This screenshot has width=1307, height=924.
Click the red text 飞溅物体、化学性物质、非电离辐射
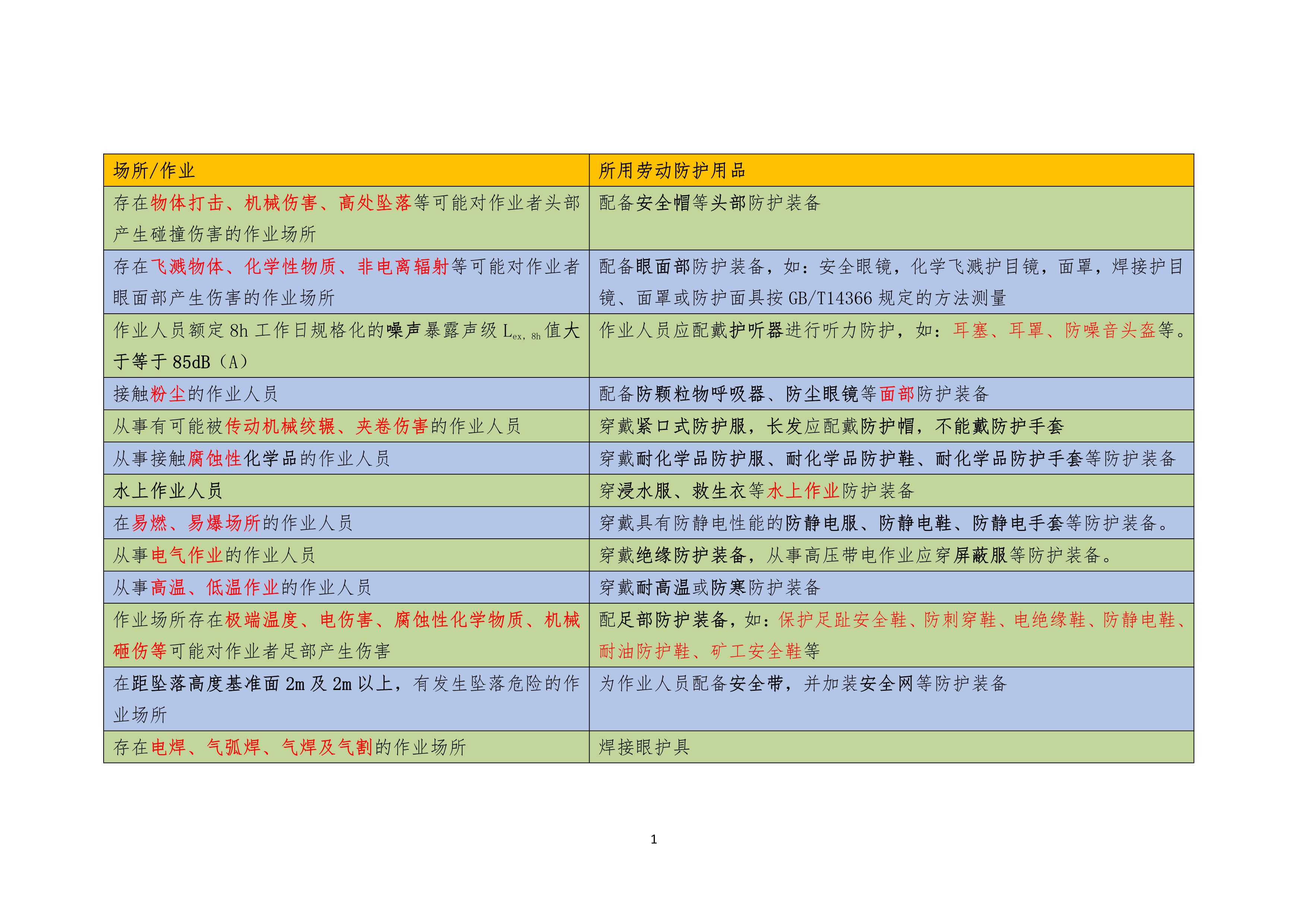tap(299, 266)
